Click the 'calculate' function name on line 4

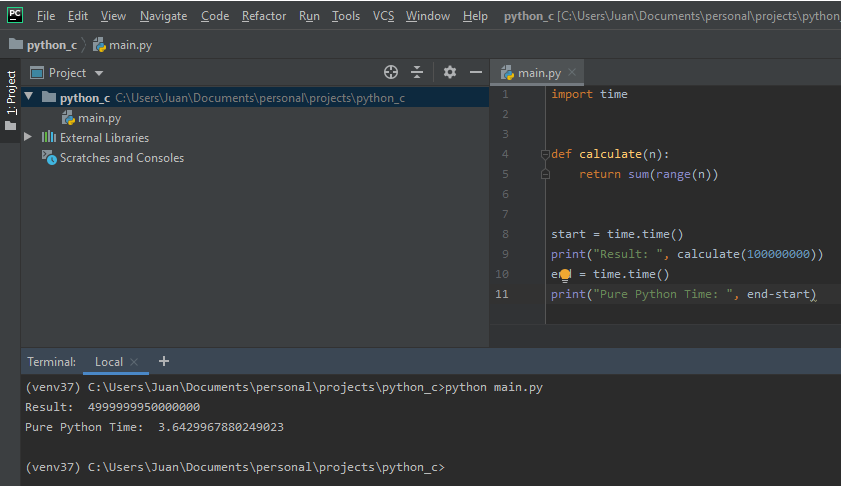[x=610, y=154]
